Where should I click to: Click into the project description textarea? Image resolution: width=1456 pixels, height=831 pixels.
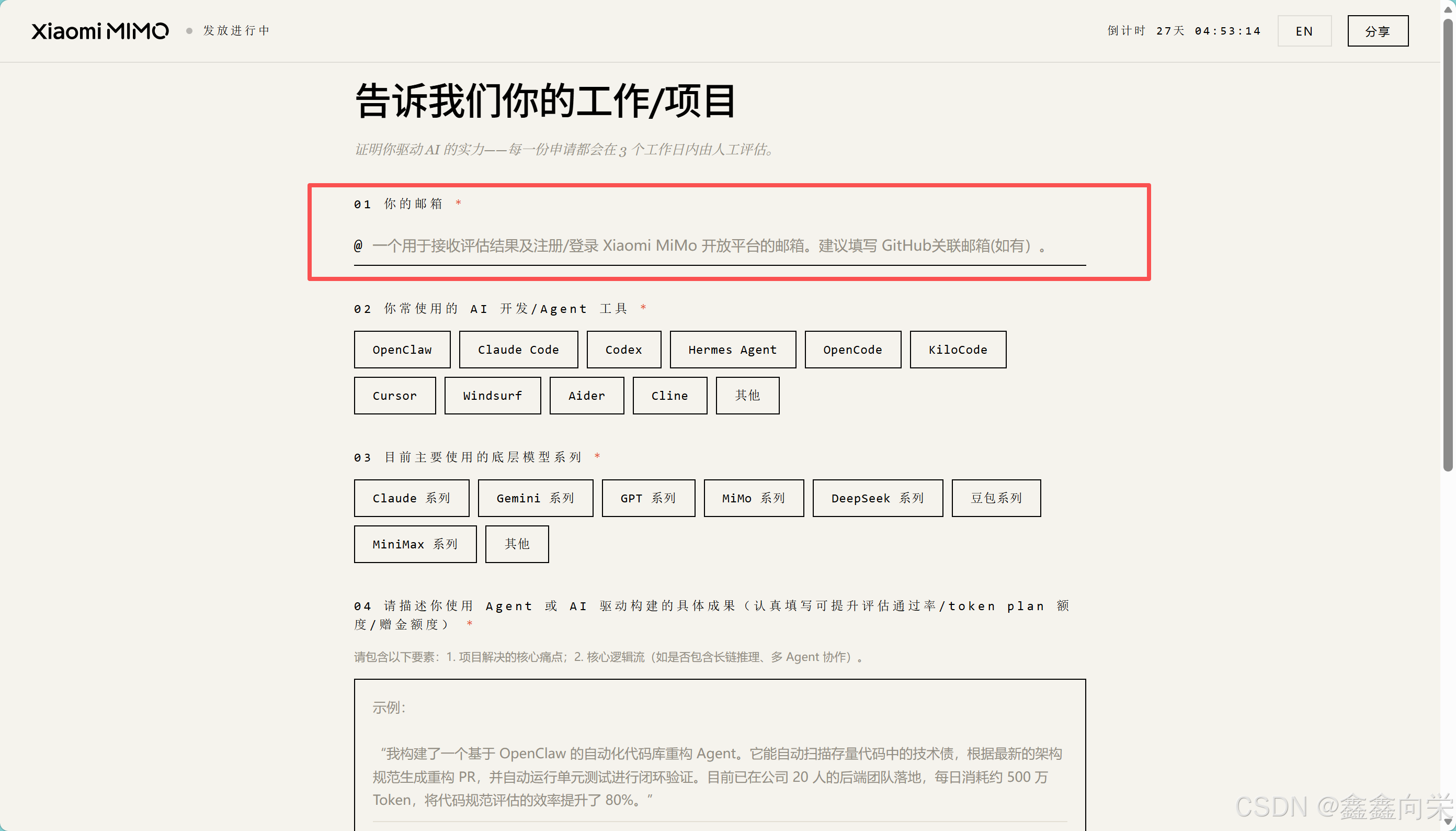(720, 755)
